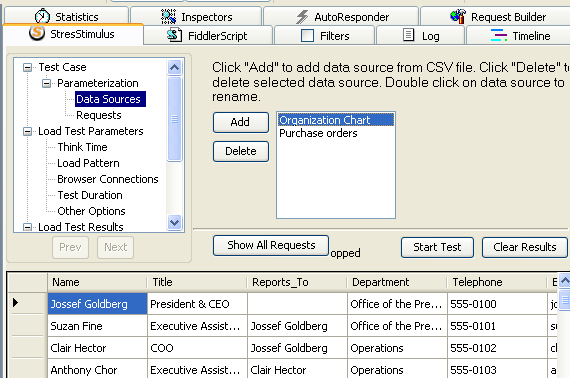Screen dimensions: 570x378
Task: Collapse the Load Test Parameters node
Action: pos(27,131)
